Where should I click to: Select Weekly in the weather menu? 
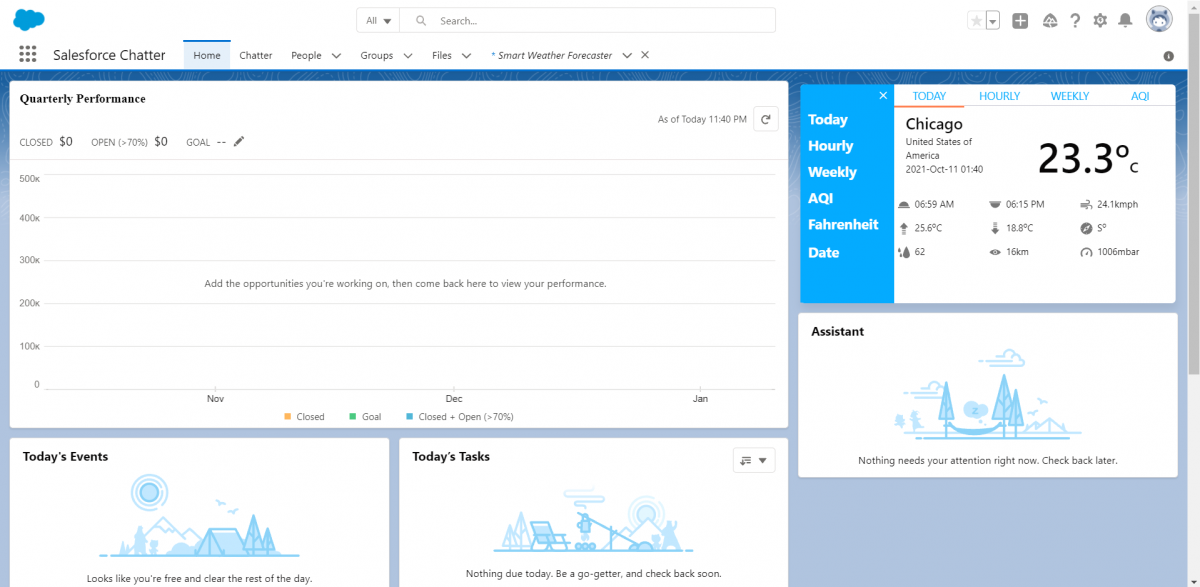[x=832, y=172]
